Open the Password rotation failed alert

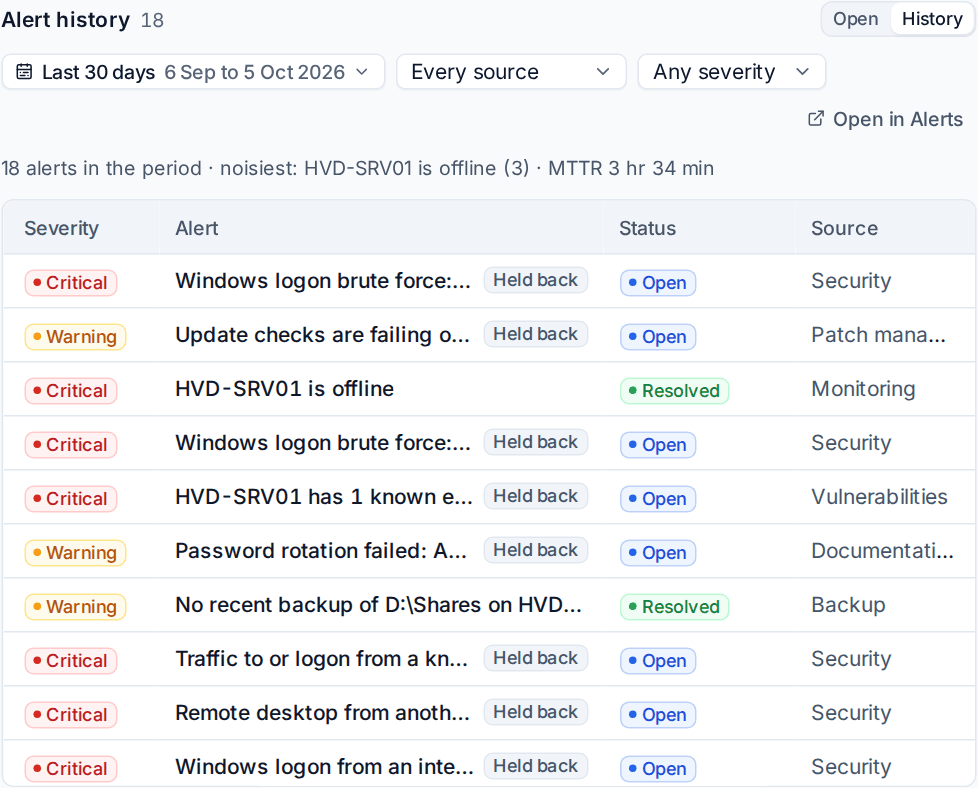[321, 551]
